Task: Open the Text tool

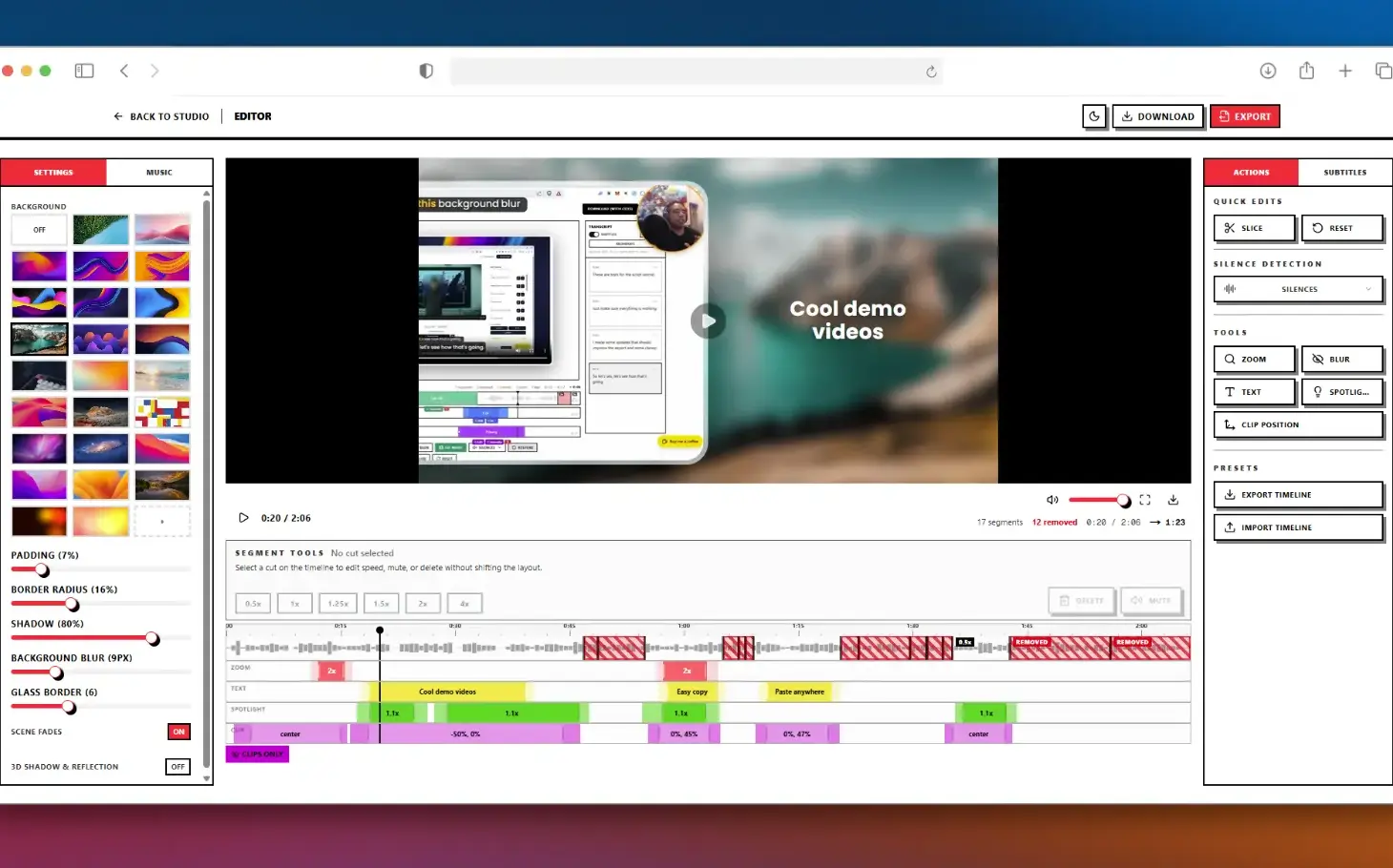Action: point(1254,391)
